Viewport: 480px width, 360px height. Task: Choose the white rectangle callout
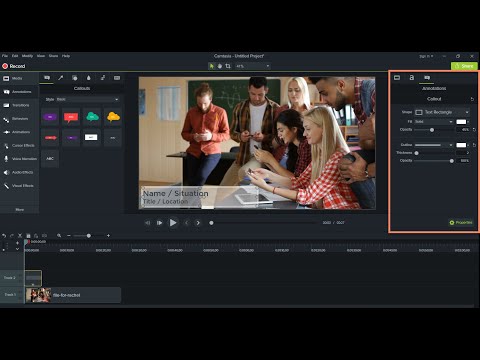(x=91, y=137)
